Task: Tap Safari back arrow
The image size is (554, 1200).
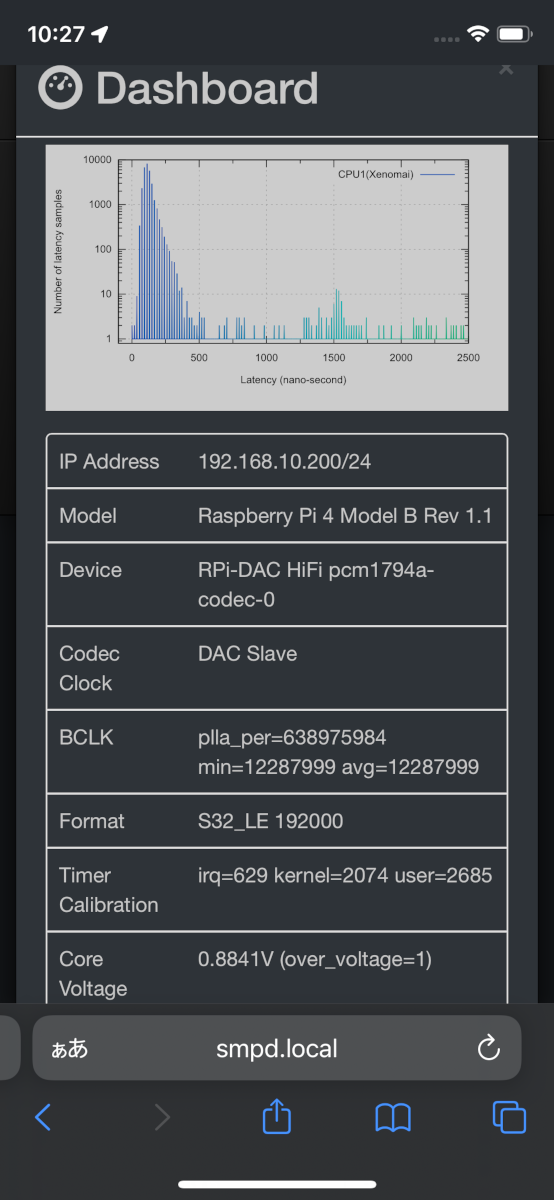Action: [x=42, y=1117]
